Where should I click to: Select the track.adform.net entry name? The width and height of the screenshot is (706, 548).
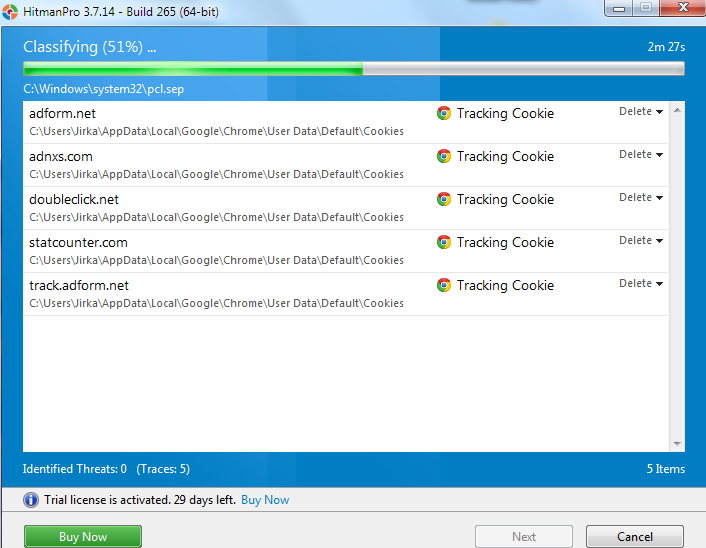tap(79, 285)
